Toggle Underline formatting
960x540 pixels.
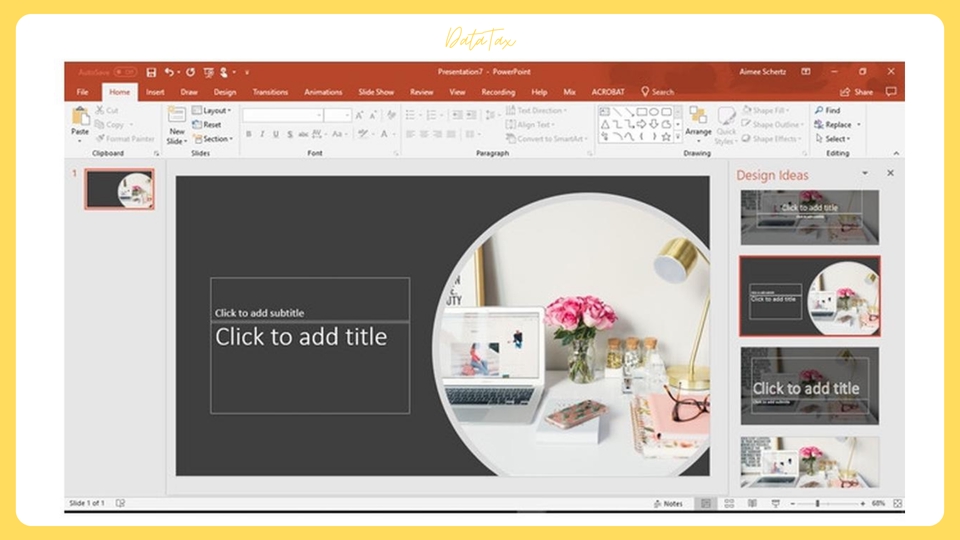[276, 134]
